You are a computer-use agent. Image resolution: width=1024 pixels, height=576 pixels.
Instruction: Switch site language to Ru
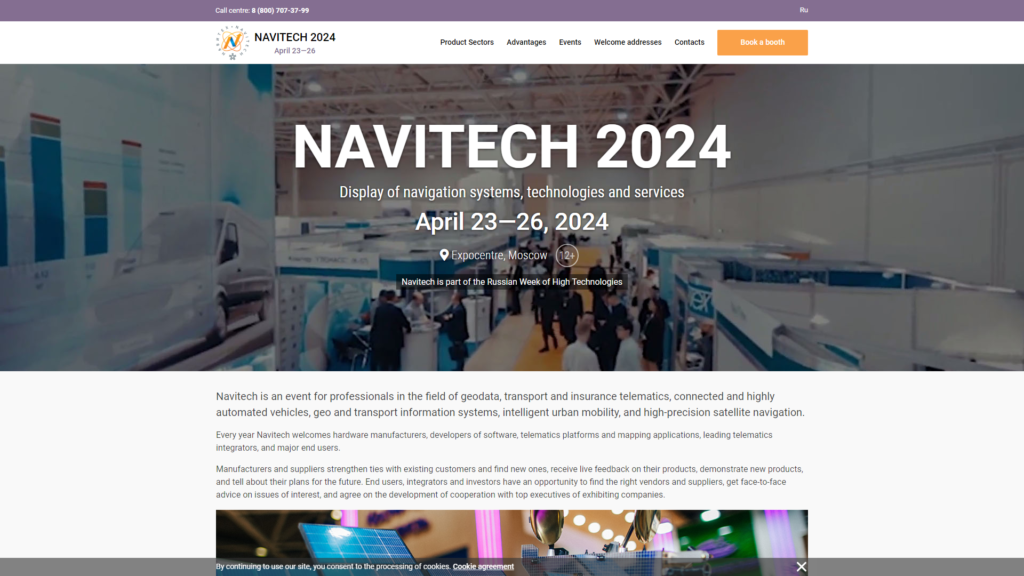(x=804, y=10)
